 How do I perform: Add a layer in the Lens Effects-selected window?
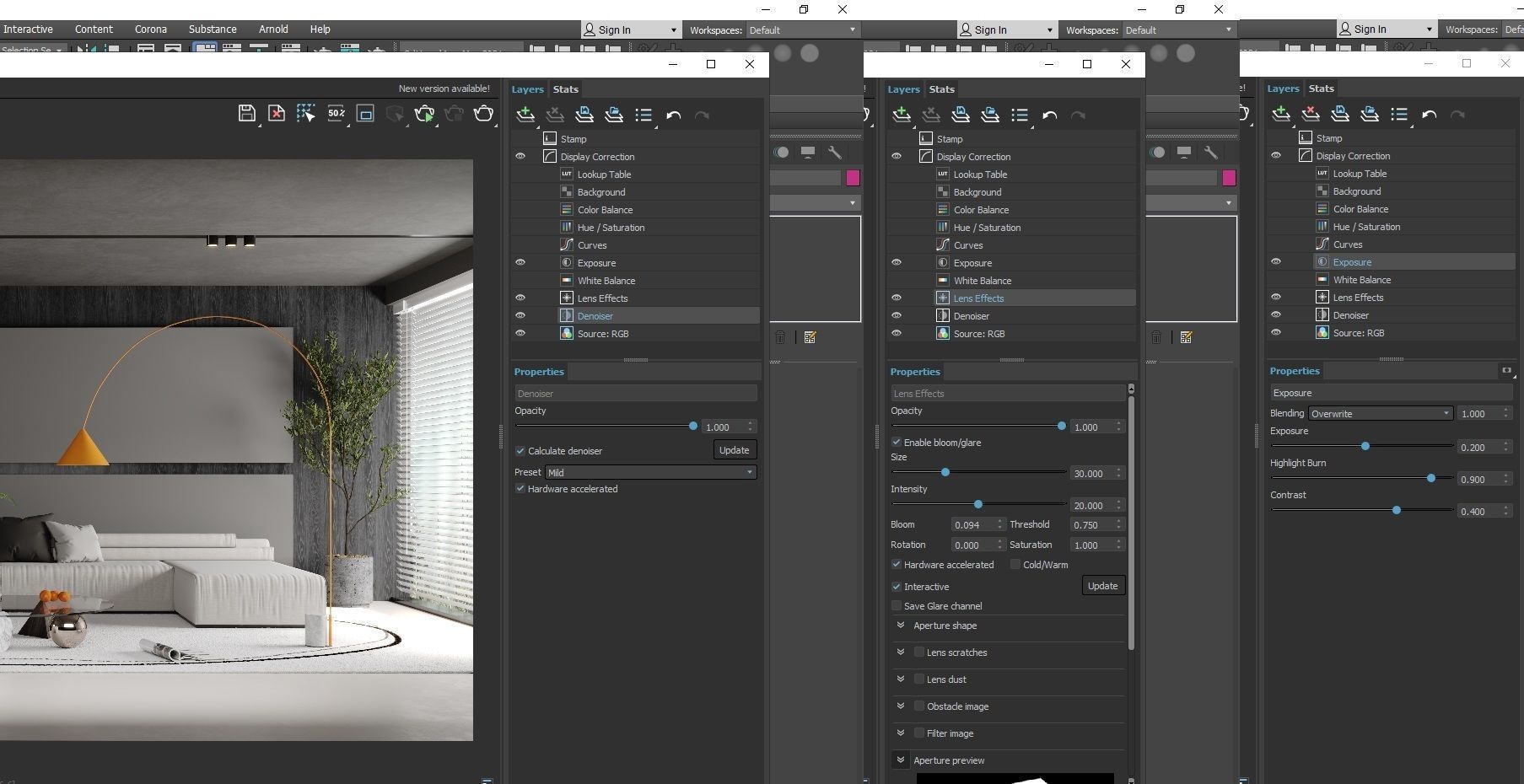coord(902,115)
